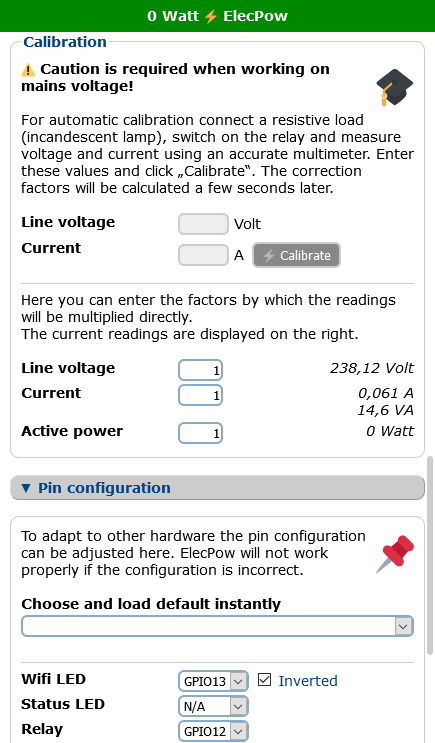The image size is (435, 743).
Task: Click the 0 Watt ElecPow header title
Action: pyautogui.click(x=218, y=16)
